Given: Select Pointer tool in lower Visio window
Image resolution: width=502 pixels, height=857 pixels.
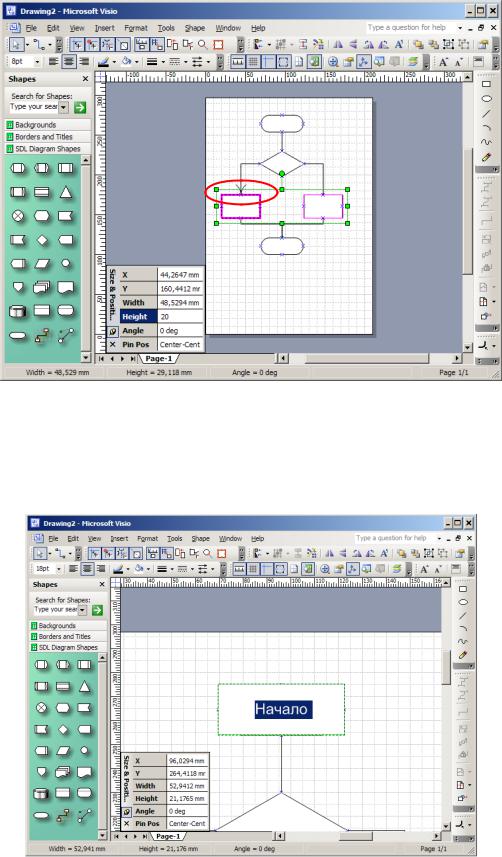Looking at the screenshot, I should (40, 553).
